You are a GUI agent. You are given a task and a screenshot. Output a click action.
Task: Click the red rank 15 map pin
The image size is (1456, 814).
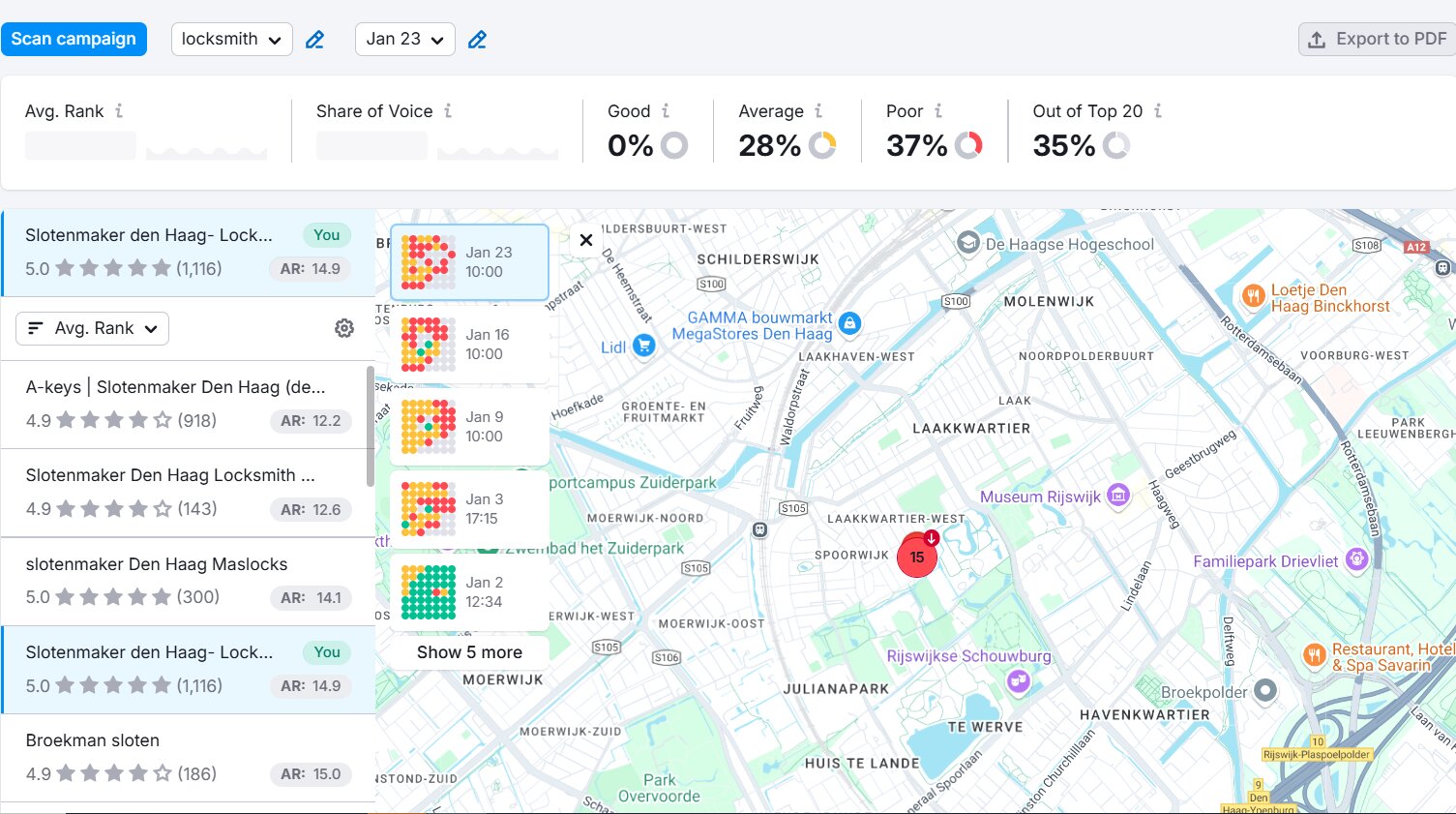(x=917, y=557)
